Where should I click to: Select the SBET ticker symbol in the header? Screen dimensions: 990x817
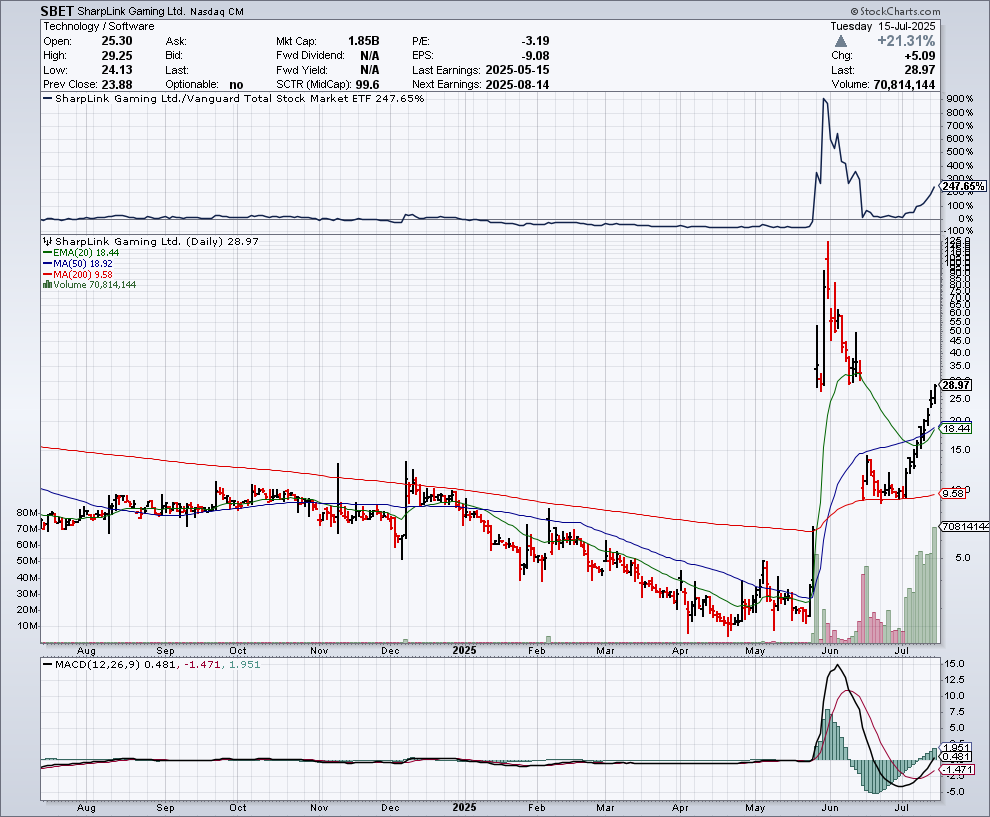tap(57, 11)
